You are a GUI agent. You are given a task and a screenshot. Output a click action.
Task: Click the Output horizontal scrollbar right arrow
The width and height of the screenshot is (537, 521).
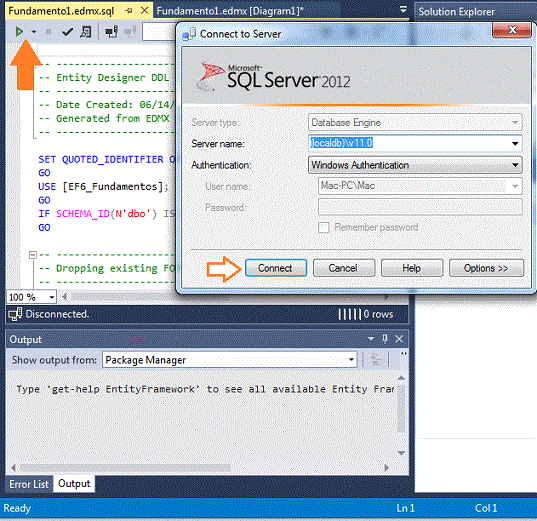387,468
